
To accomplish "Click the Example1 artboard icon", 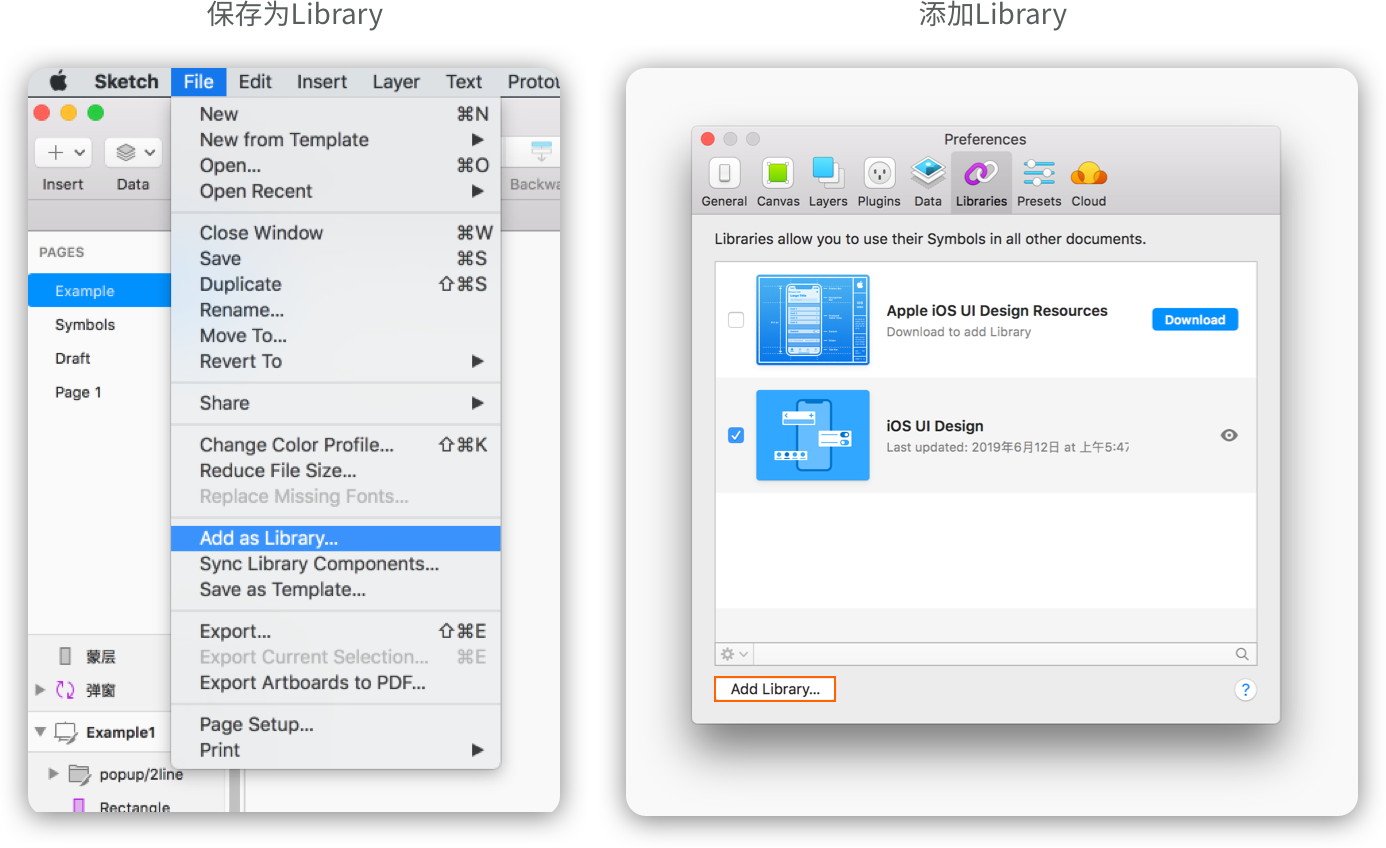I will tap(66, 733).
